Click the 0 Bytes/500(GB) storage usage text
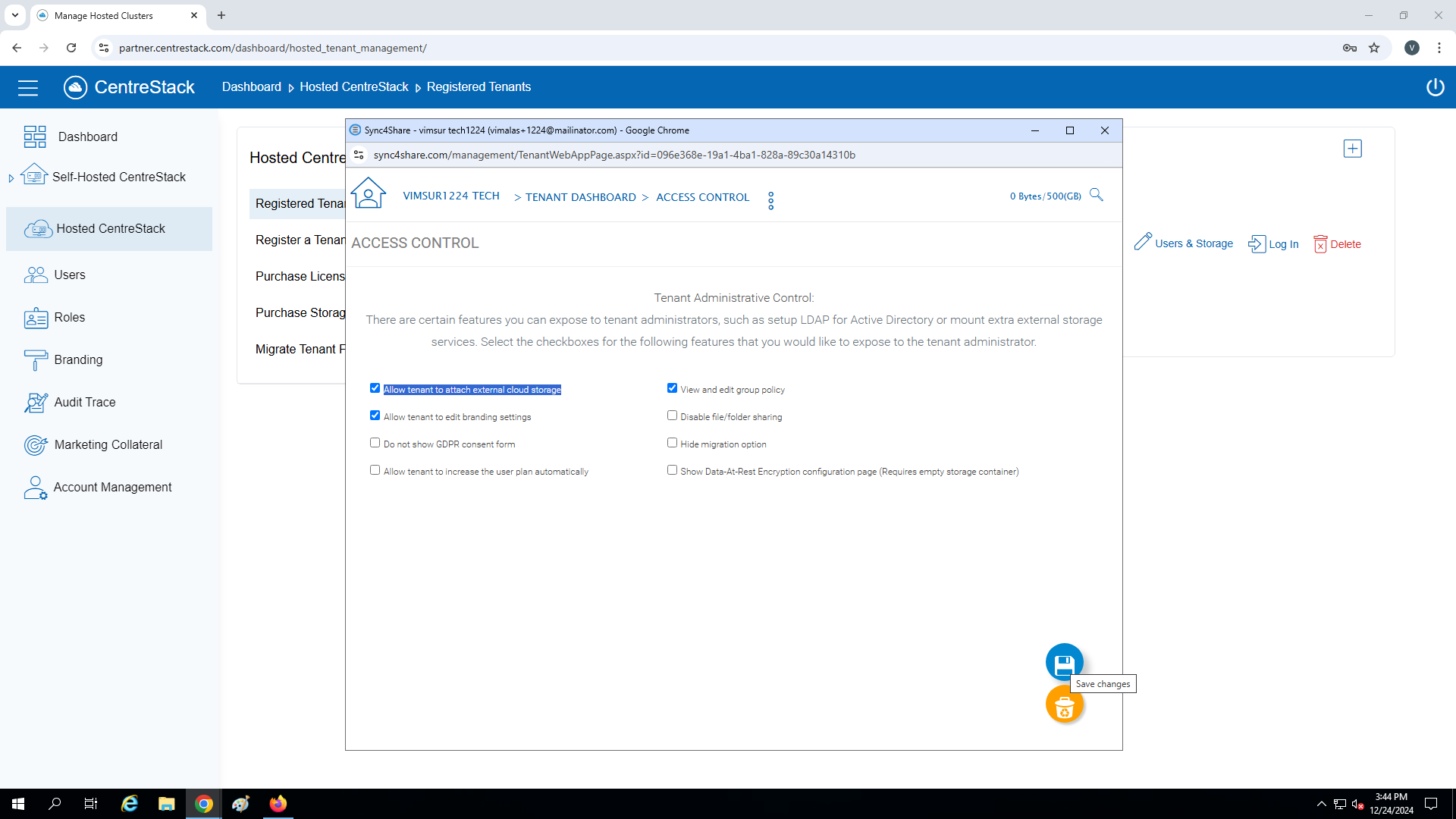1456x819 pixels. (x=1046, y=196)
